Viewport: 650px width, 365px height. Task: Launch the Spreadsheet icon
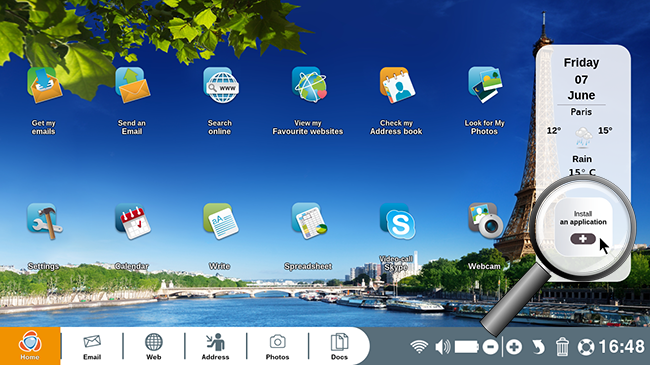pos(309,221)
